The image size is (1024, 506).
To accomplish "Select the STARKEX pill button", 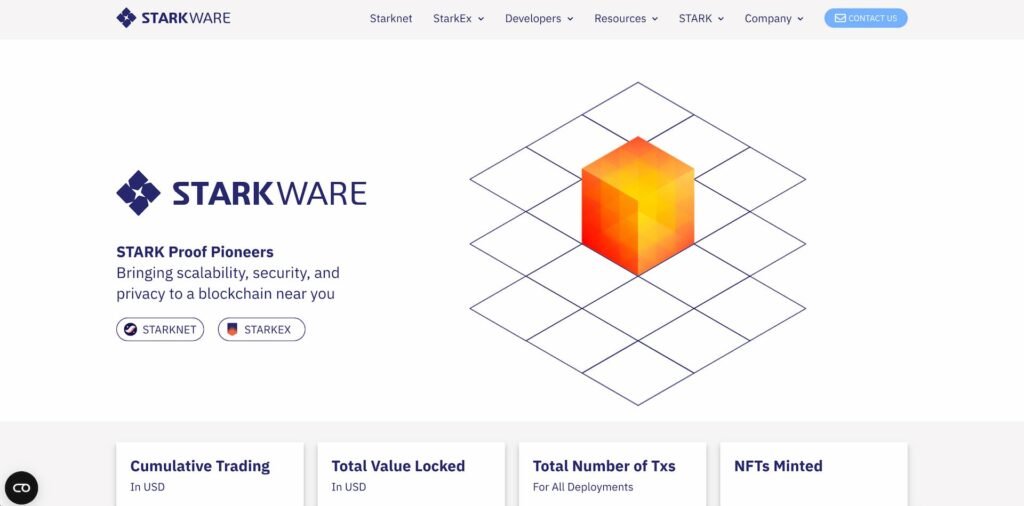I will [x=261, y=329].
